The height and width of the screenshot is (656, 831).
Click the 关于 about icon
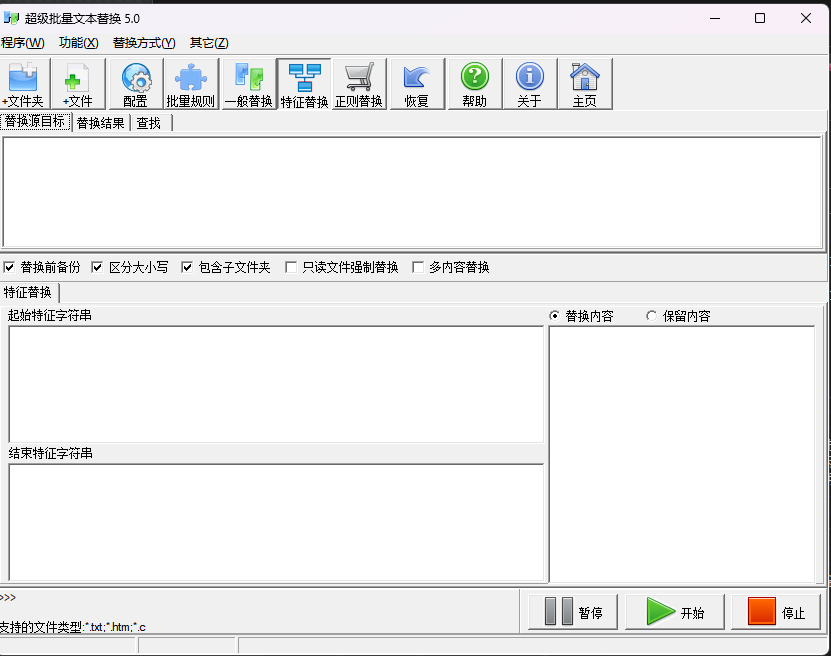click(x=529, y=83)
